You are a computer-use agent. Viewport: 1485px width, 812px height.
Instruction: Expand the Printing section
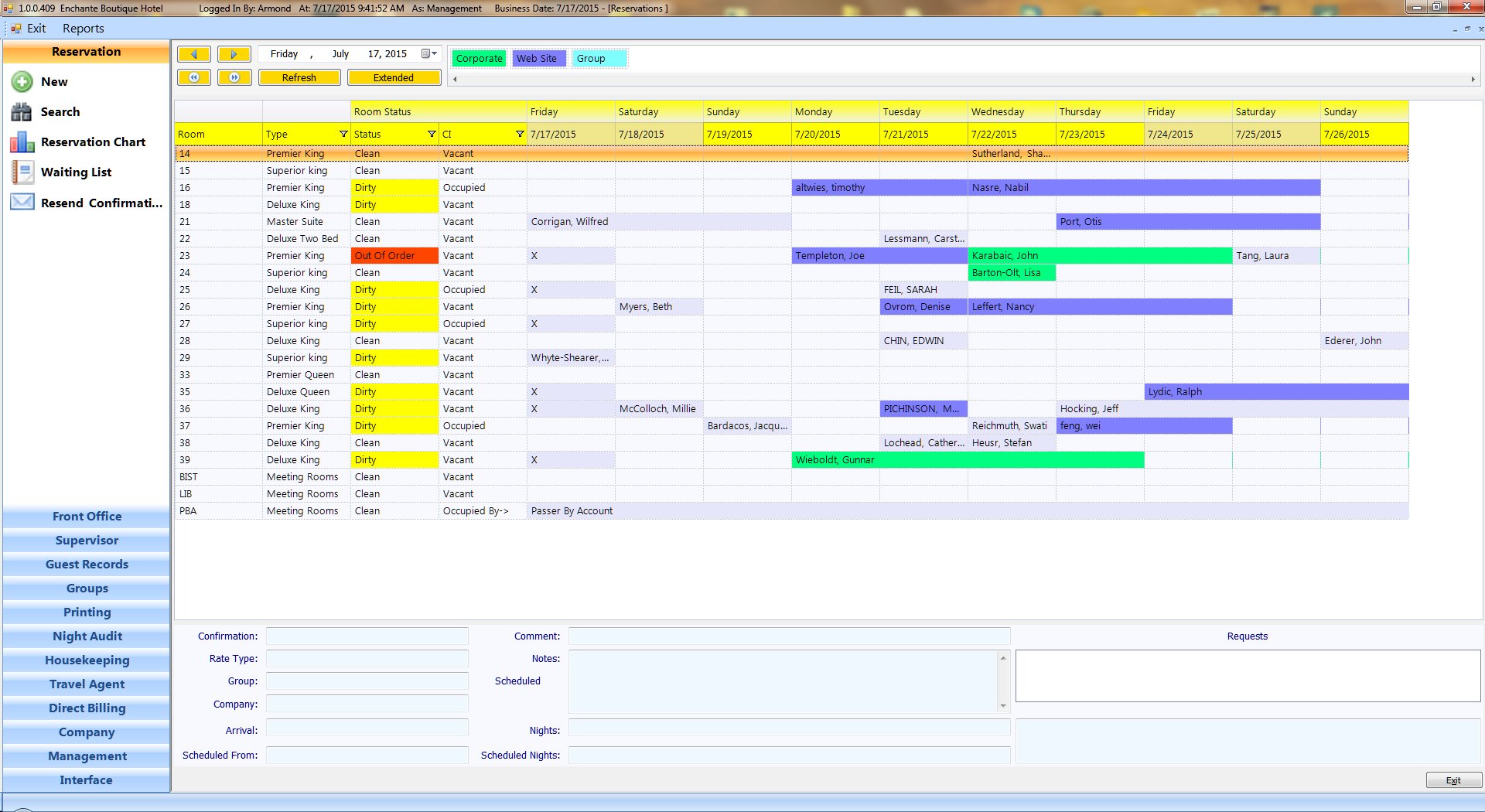(x=87, y=612)
